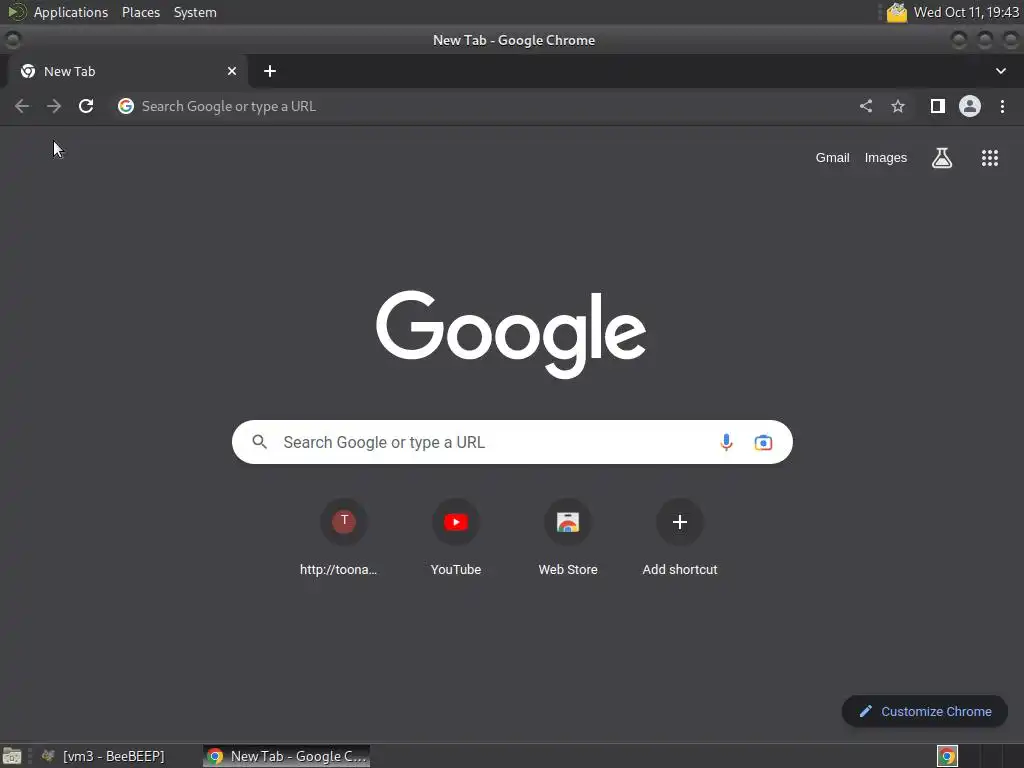The height and width of the screenshot is (768, 1024).
Task: Open the side panel icon
Action: click(x=937, y=106)
